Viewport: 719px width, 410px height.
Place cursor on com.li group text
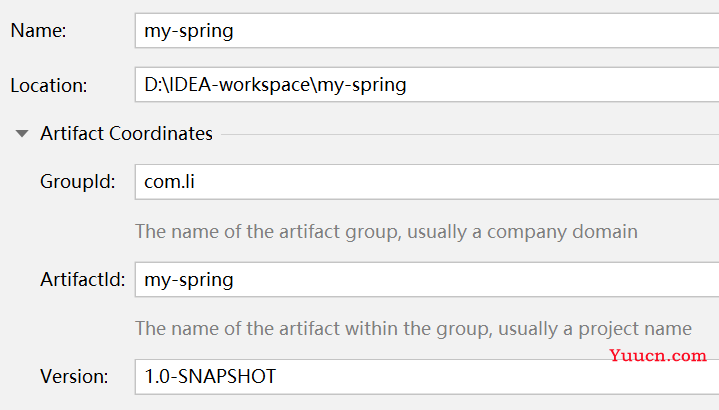coord(171,182)
